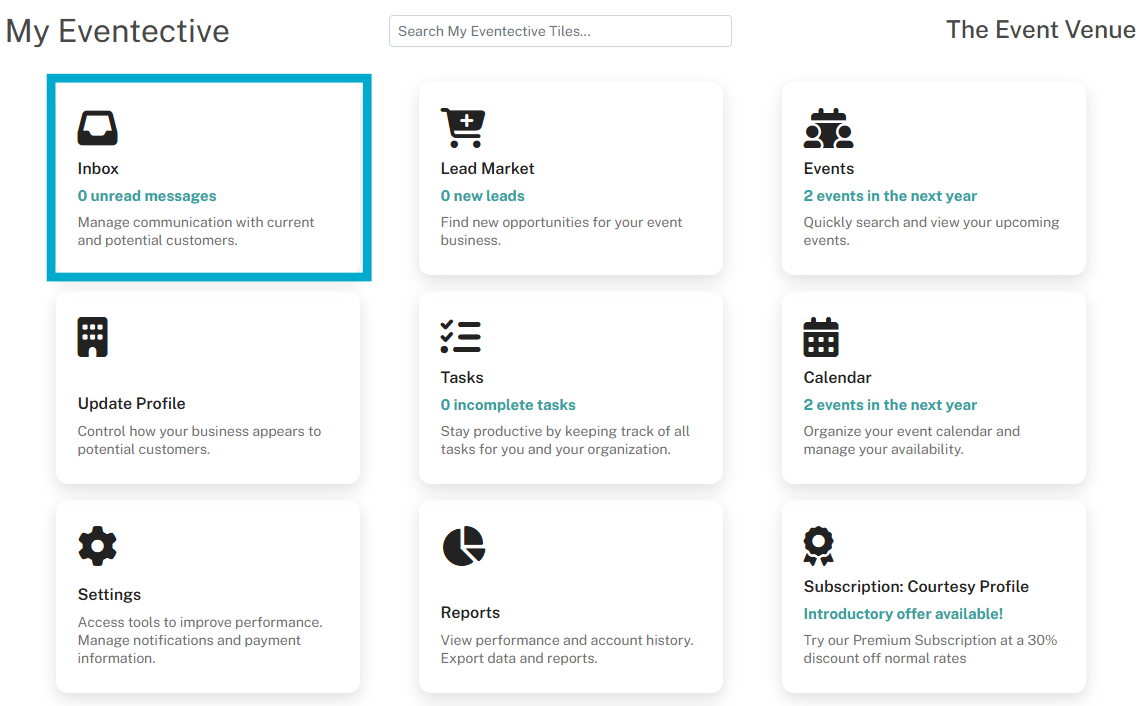
Task: Click The Event Venue name in header
Action: point(1040,29)
